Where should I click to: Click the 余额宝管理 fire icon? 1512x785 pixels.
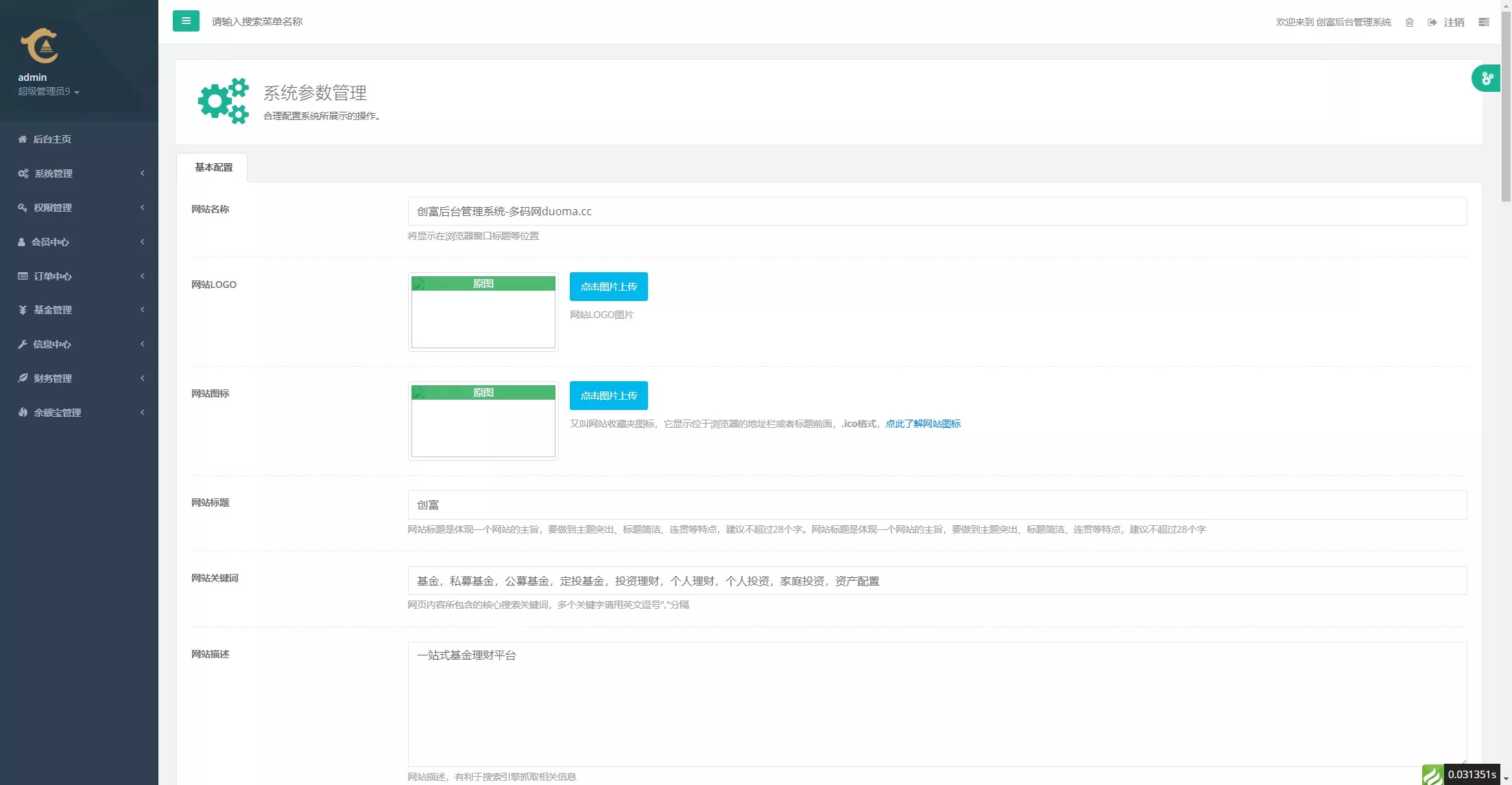pos(23,413)
